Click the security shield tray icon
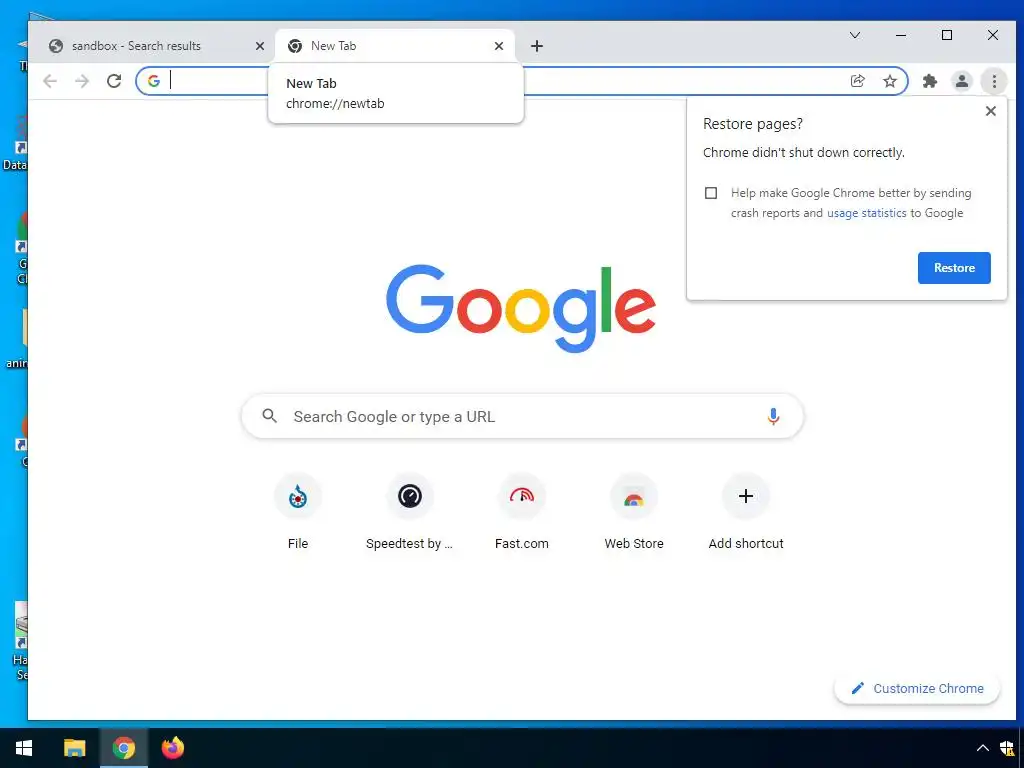Image resolution: width=1024 pixels, height=768 pixels. click(1008, 748)
